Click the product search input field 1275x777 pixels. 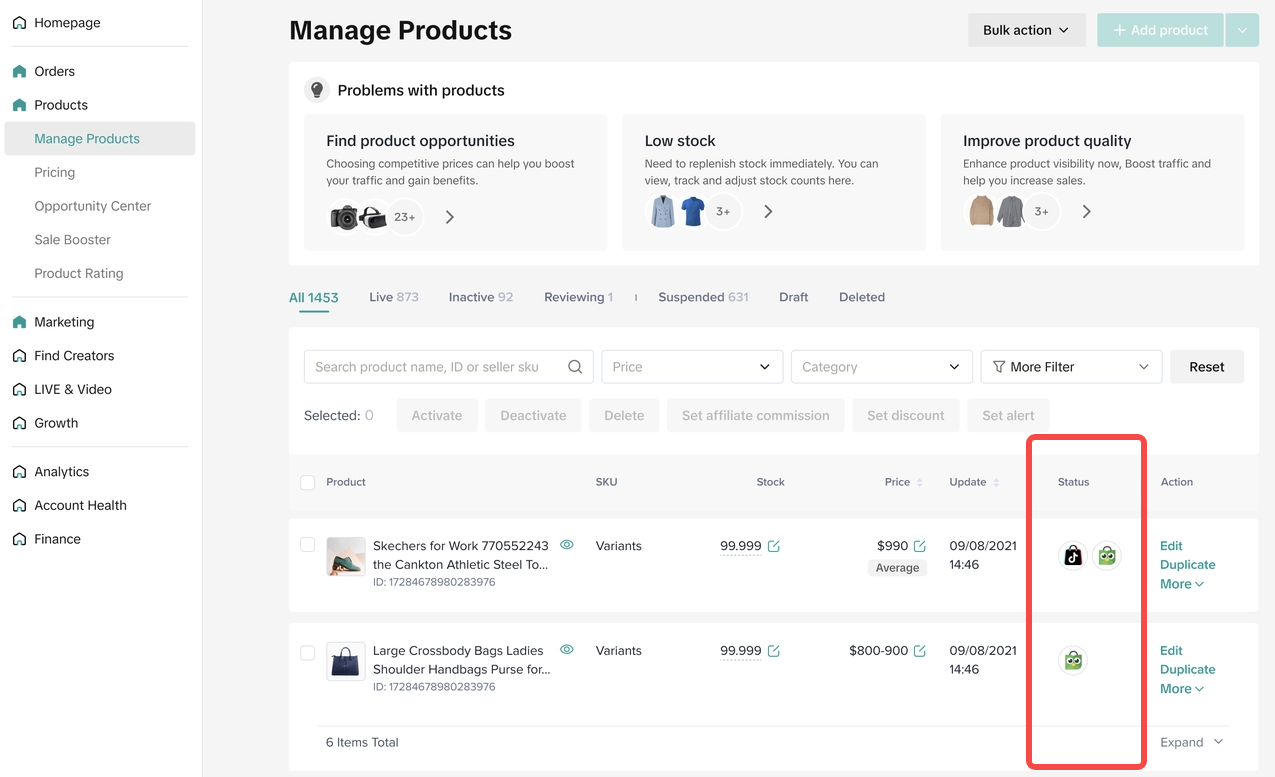(x=435, y=367)
